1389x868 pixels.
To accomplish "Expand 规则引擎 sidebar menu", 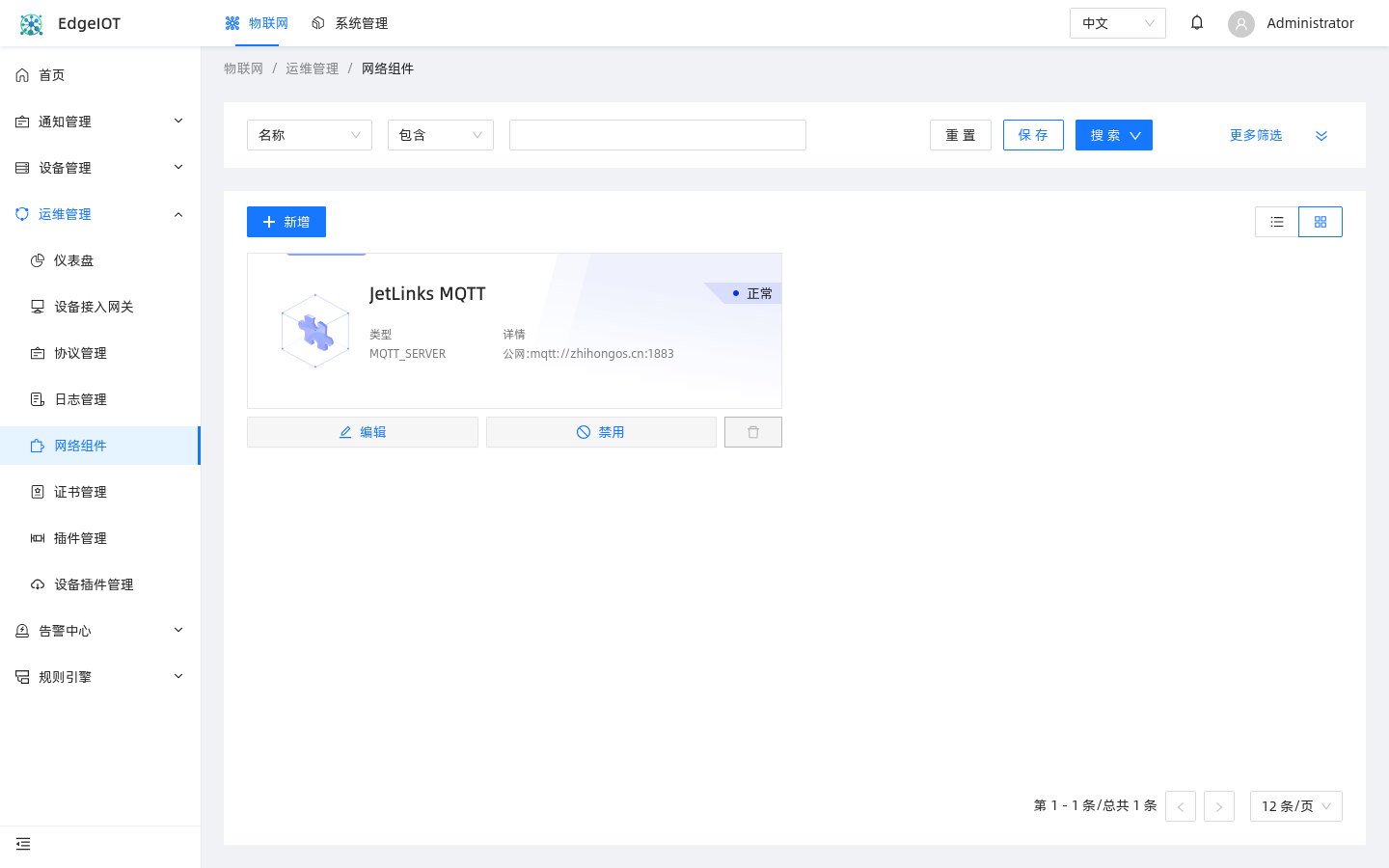I will 100,677.
